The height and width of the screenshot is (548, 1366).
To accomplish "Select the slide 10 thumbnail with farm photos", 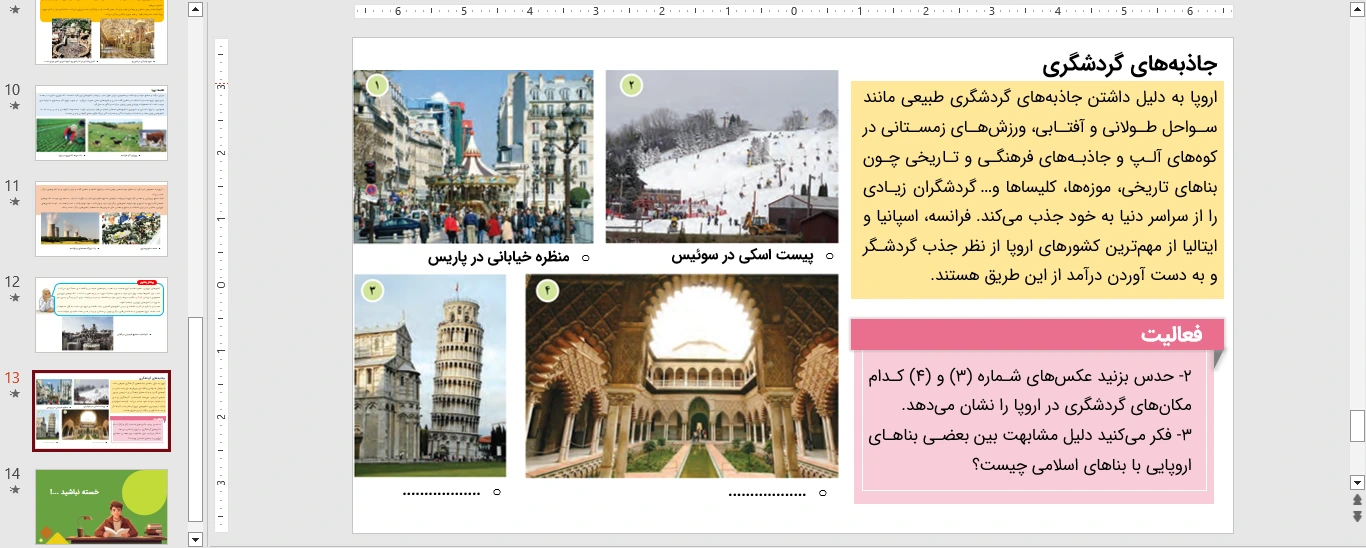I will point(101,122).
